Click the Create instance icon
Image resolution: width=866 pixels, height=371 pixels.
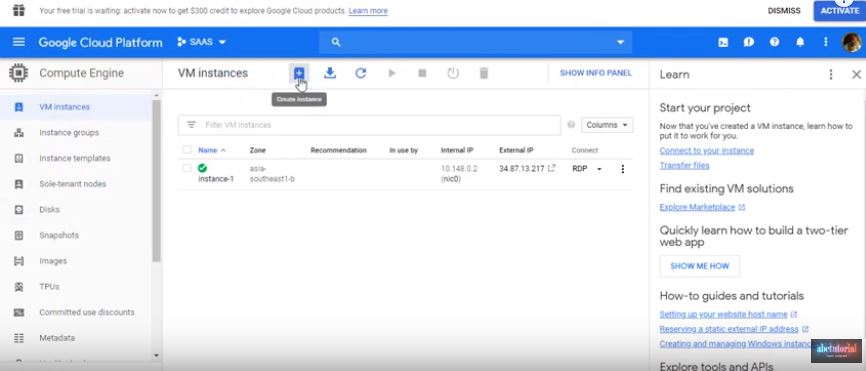[x=299, y=73]
